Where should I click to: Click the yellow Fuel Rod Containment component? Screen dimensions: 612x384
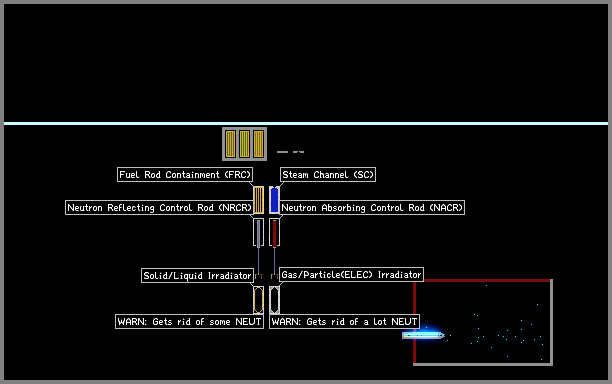pyautogui.click(x=258, y=200)
